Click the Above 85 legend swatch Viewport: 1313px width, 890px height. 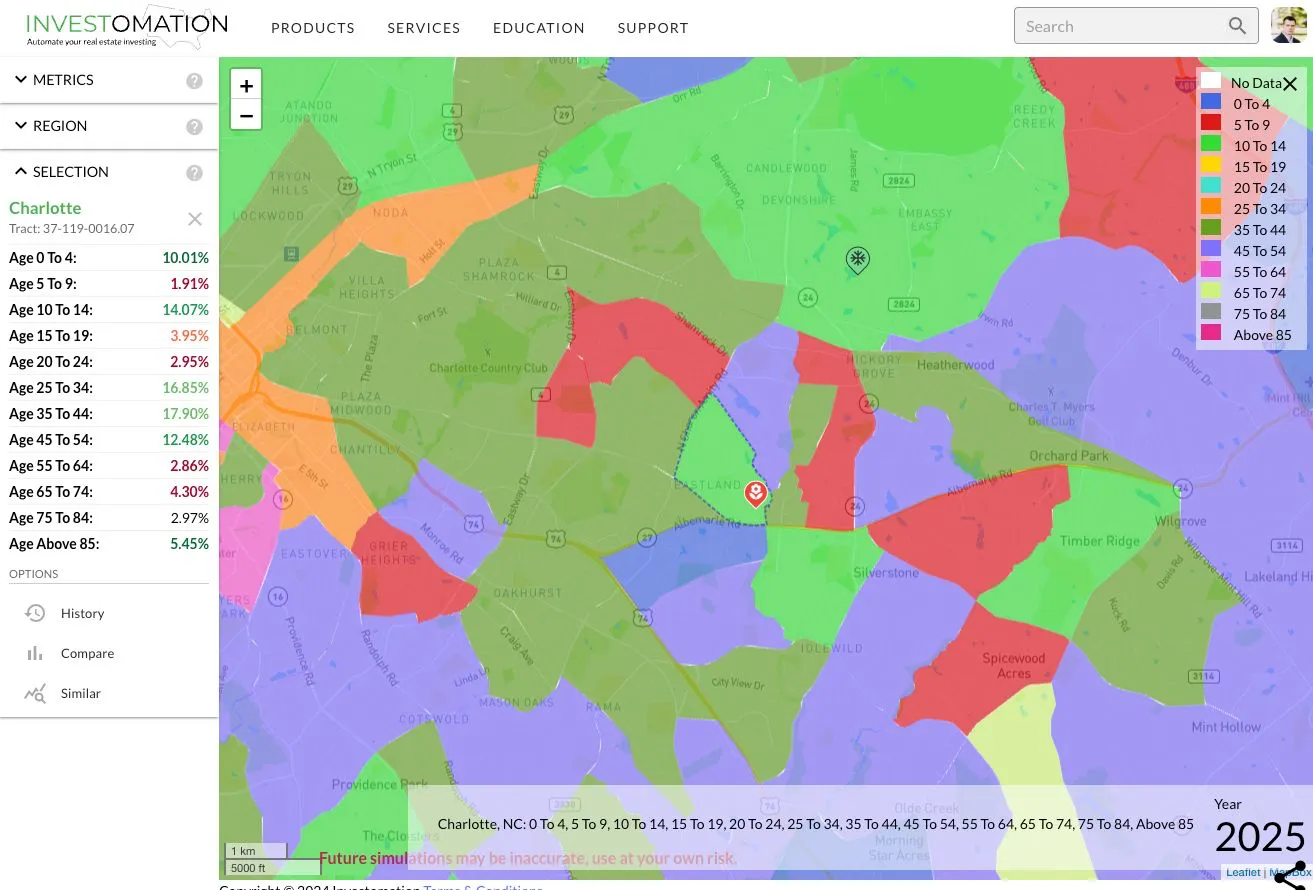point(1211,333)
